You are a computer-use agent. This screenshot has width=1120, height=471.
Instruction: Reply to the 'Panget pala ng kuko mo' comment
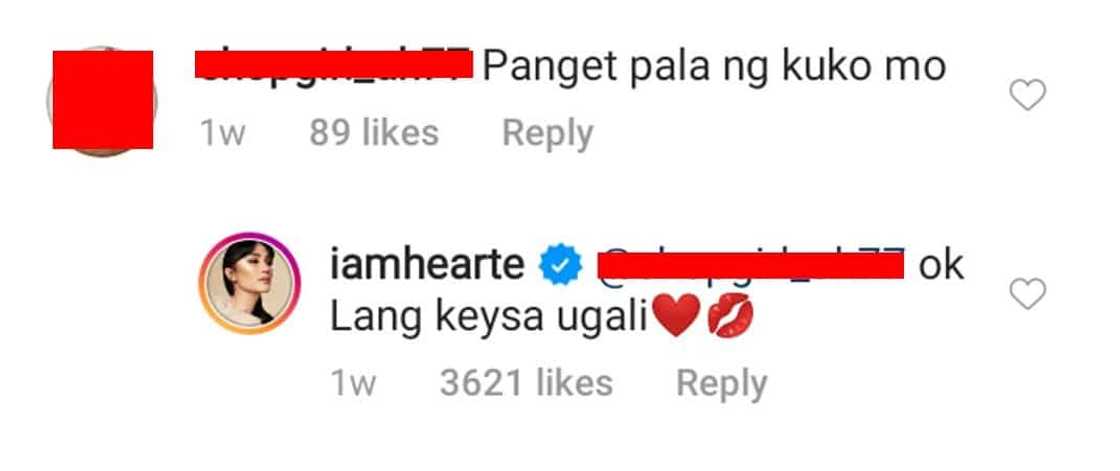coord(547,134)
